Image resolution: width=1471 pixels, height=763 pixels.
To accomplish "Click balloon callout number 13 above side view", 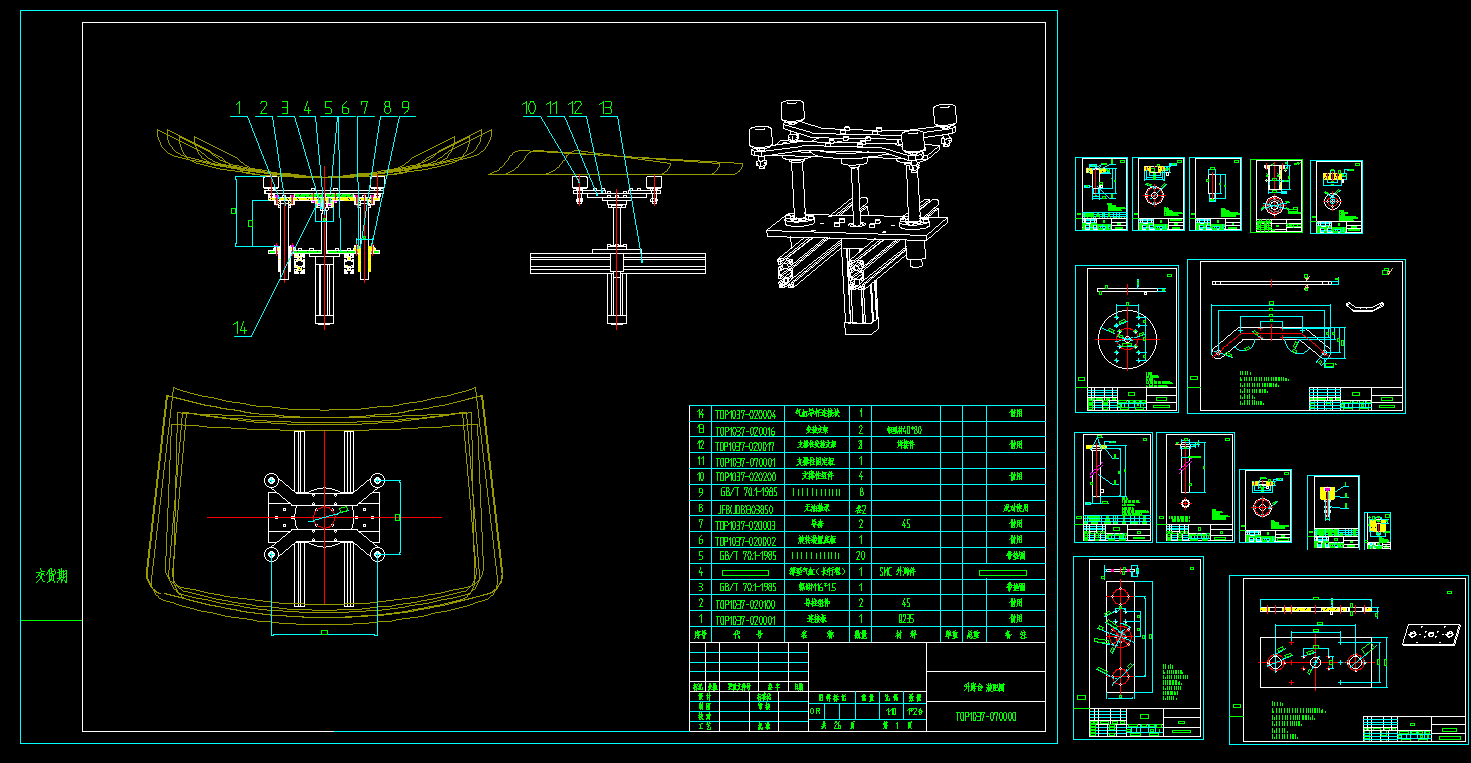I will point(606,108).
